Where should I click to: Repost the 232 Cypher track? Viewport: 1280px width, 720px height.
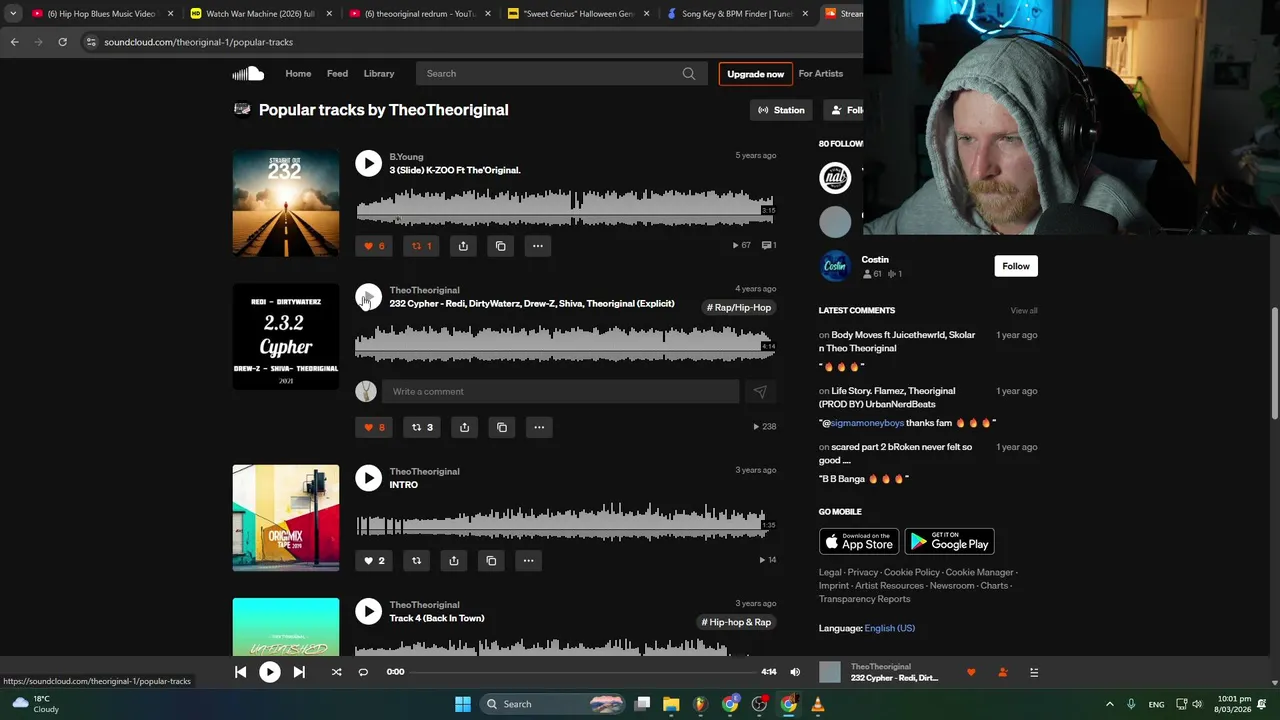click(x=422, y=427)
